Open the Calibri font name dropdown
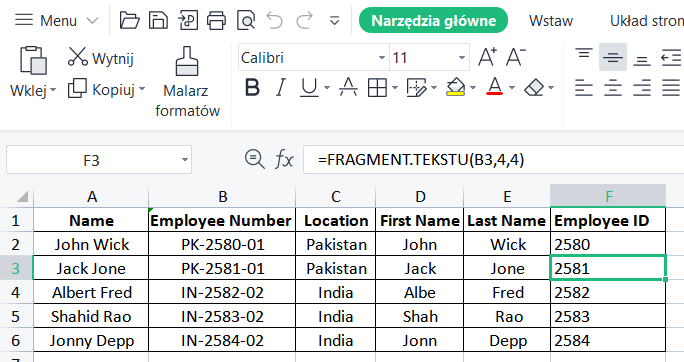The height and width of the screenshot is (362, 684). coord(382,58)
